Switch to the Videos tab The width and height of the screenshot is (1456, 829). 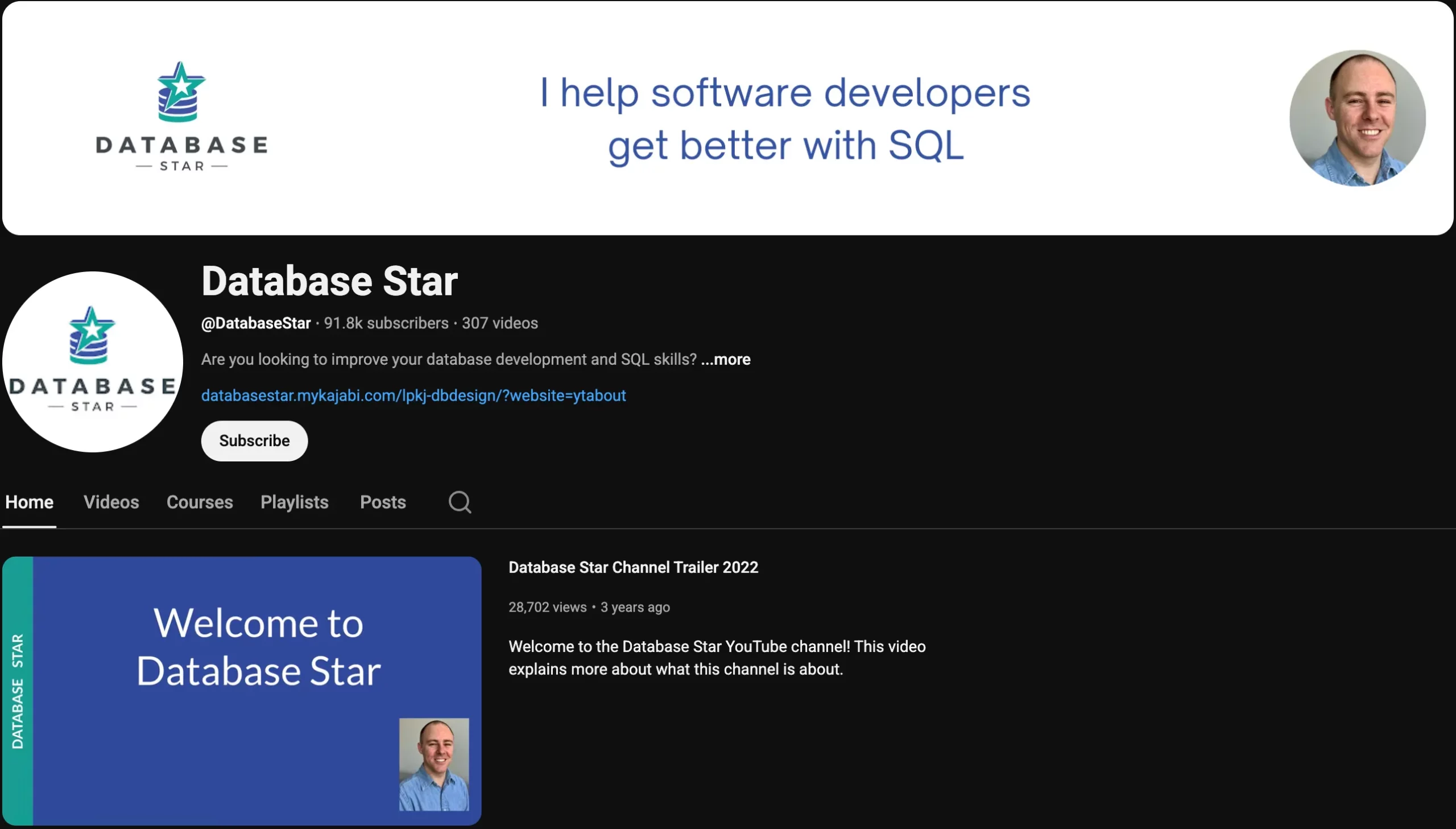pyautogui.click(x=111, y=502)
